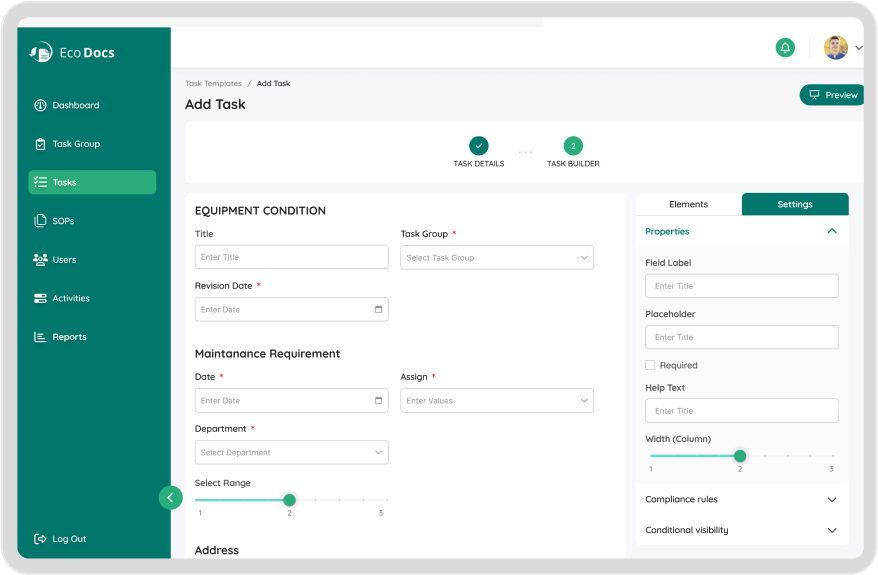Switch to the Settings tab
Image resolution: width=878 pixels, height=575 pixels.
pos(795,204)
